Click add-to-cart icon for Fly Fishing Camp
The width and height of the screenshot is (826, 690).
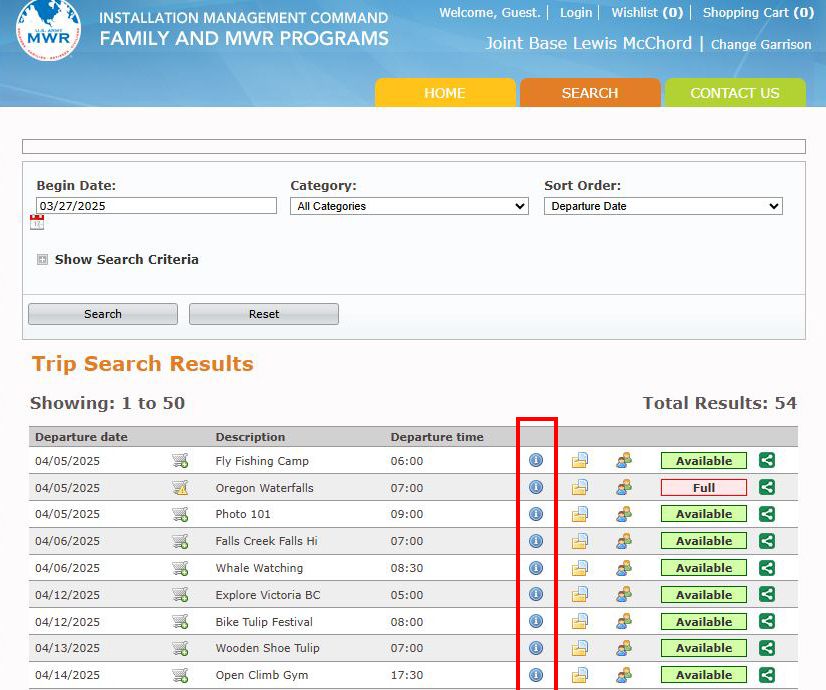click(180, 461)
